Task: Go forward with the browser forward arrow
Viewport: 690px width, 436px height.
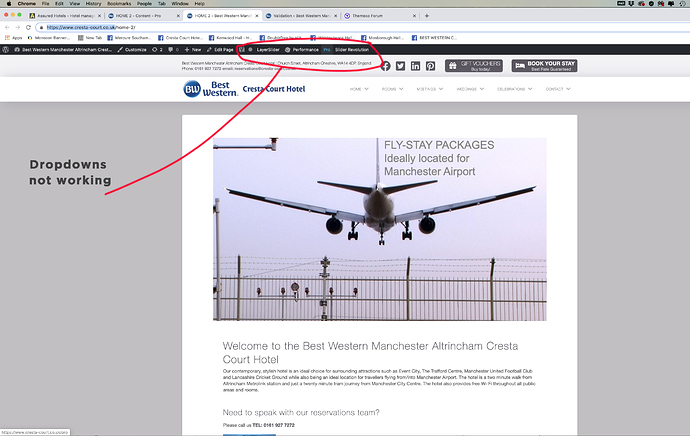Action: point(18,27)
